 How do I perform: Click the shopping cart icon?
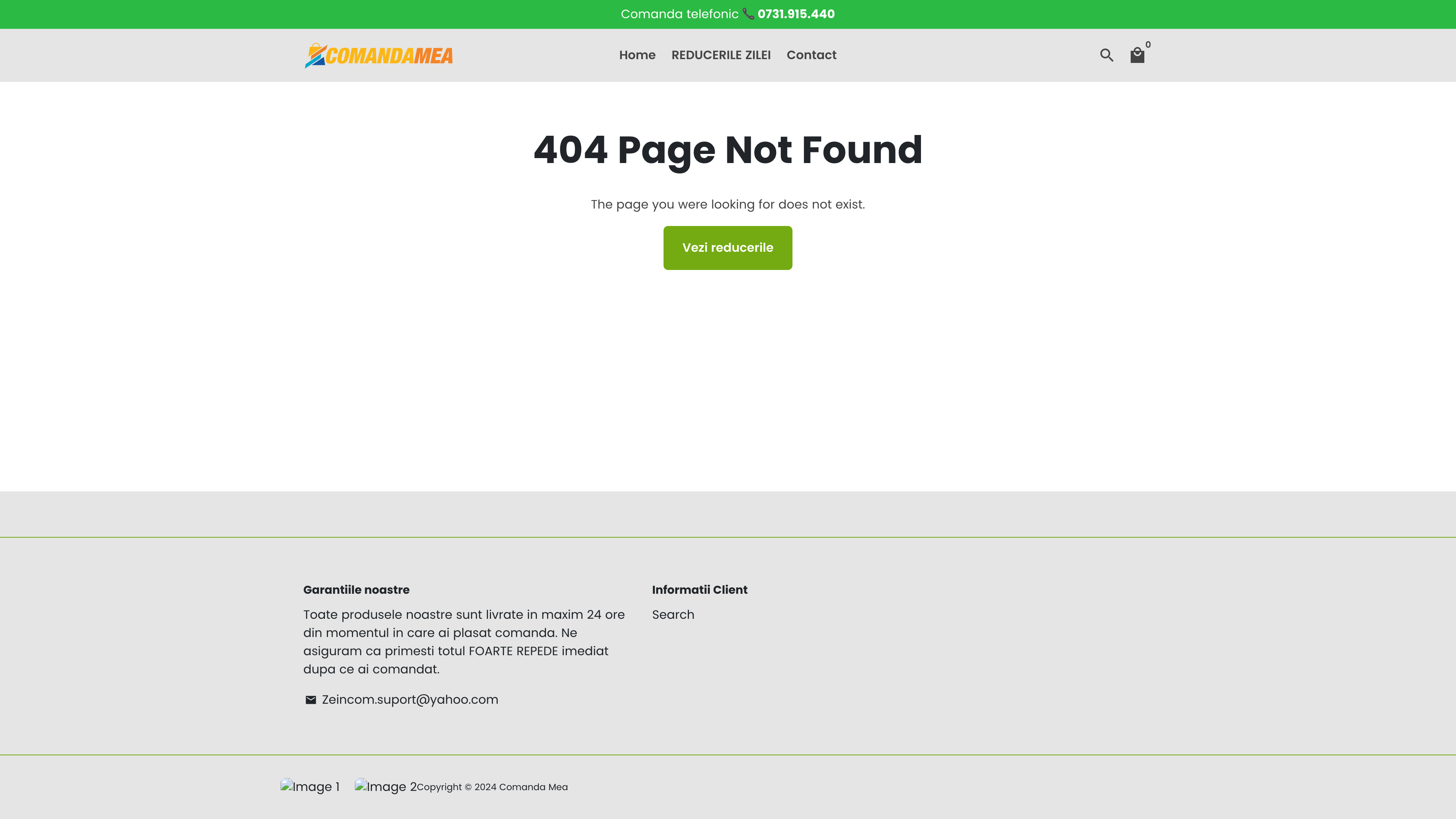point(1138,55)
